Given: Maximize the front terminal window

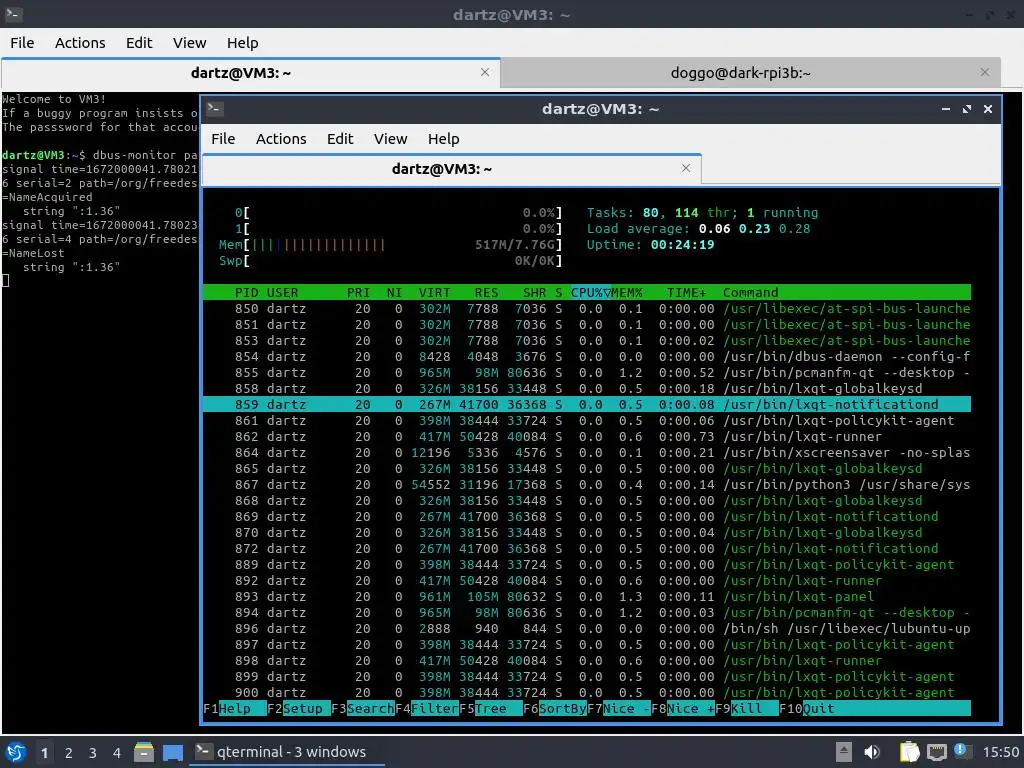Looking at the screenshot, I should point(967,109).
